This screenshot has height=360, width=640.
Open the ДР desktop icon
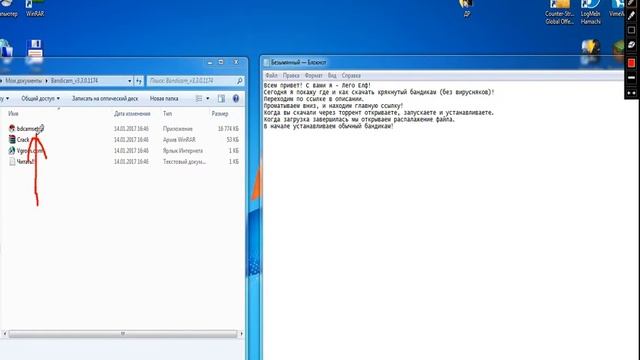click(x=467, y=8)
